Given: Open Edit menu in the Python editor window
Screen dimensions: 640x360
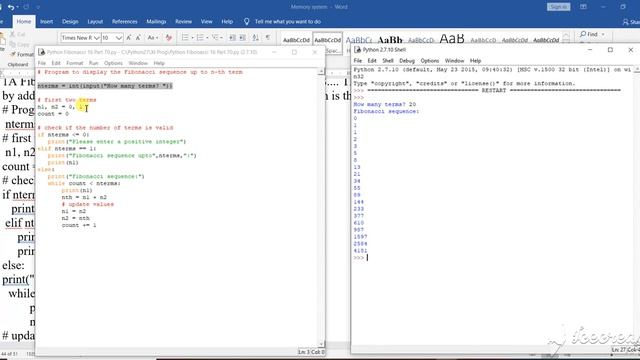Looking at the screenshot, I should 56,63.
